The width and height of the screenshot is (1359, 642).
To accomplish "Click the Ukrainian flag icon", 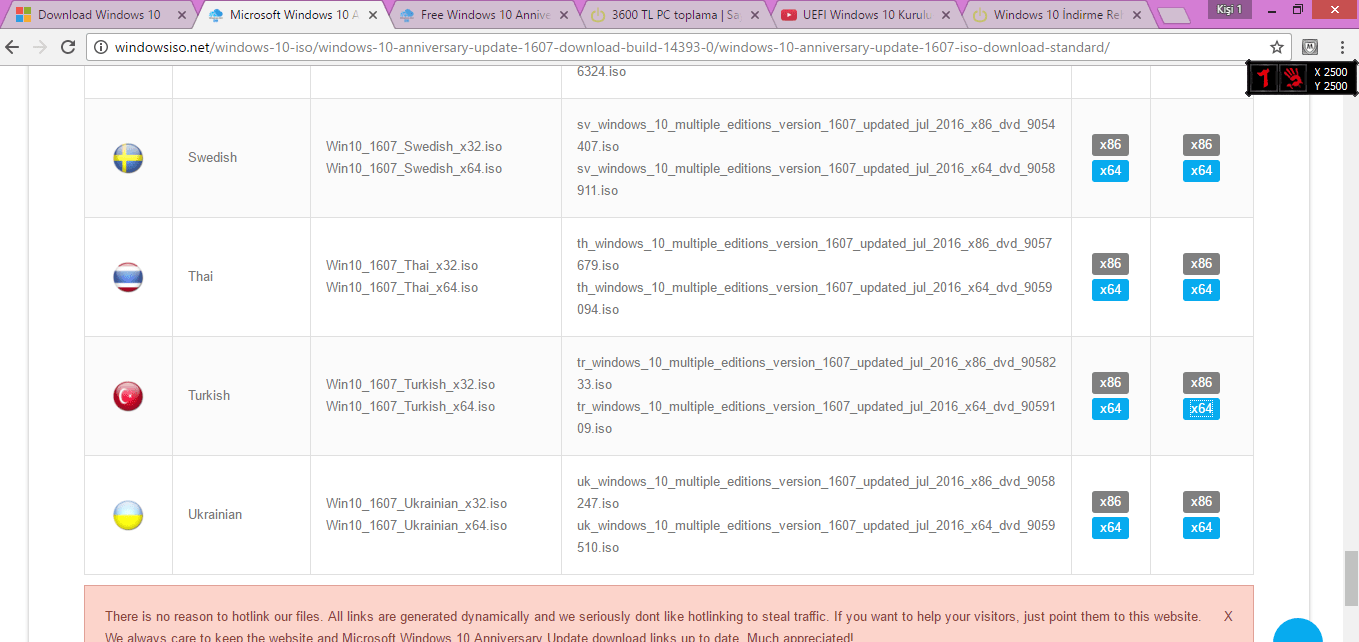I will pyautogui.click(x=128, y=515).
